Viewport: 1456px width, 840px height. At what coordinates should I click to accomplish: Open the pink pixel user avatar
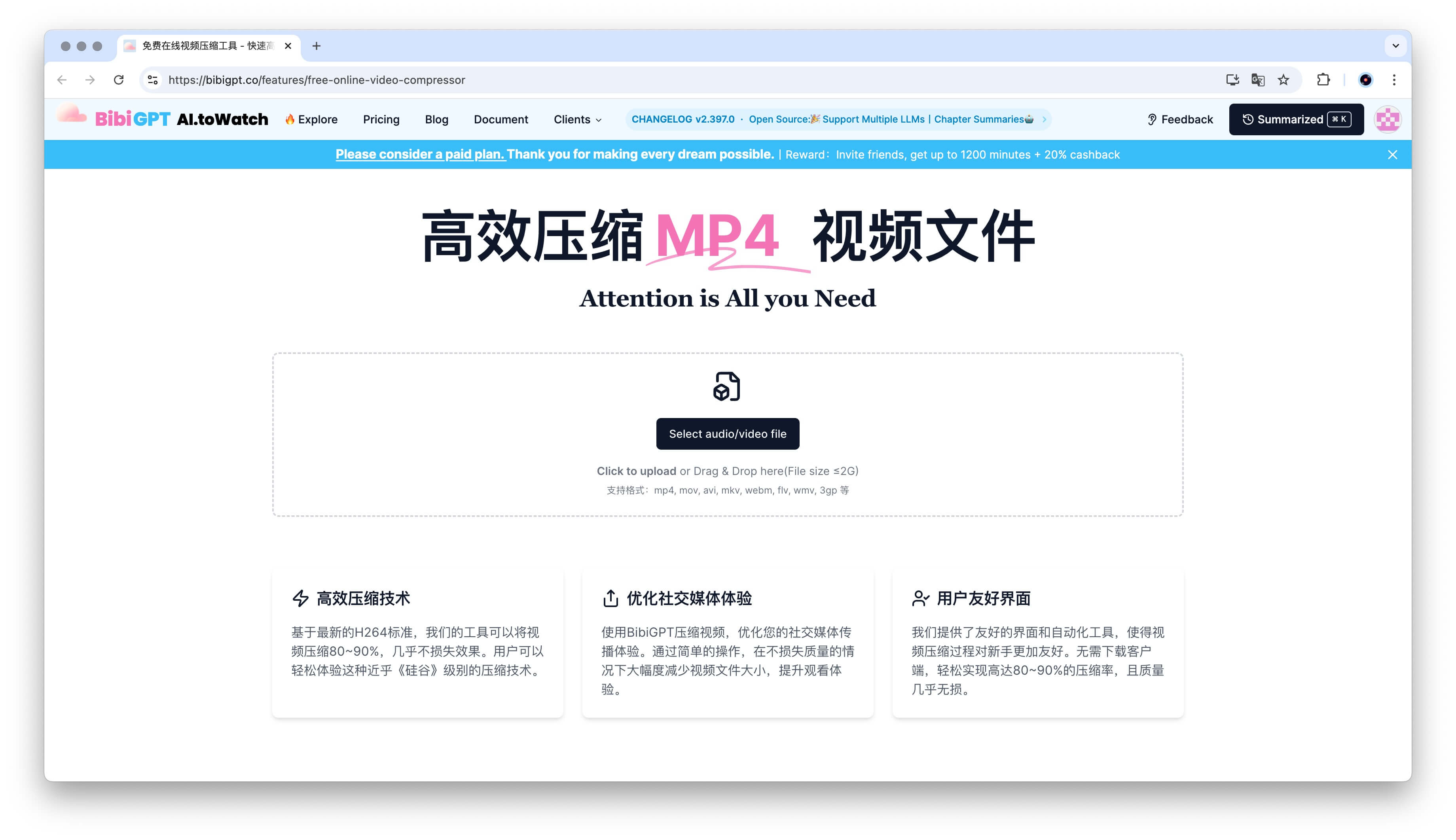1387,119
